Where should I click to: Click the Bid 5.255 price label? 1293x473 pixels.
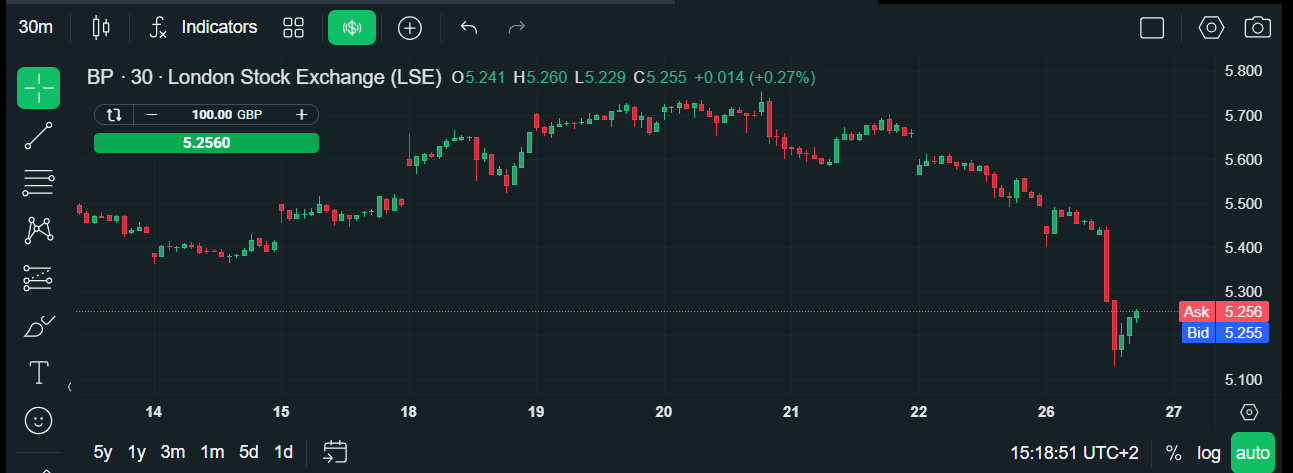coord(1225,332)
